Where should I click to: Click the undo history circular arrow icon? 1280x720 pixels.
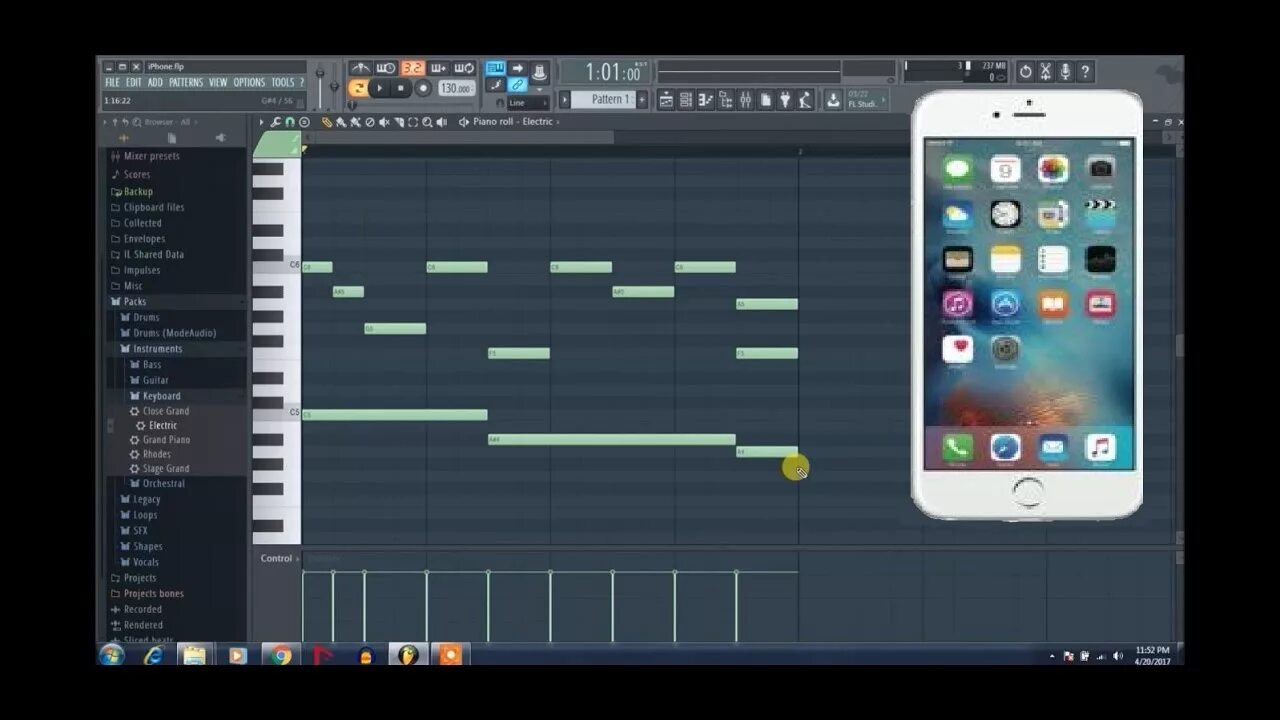tap(1025, 71)
